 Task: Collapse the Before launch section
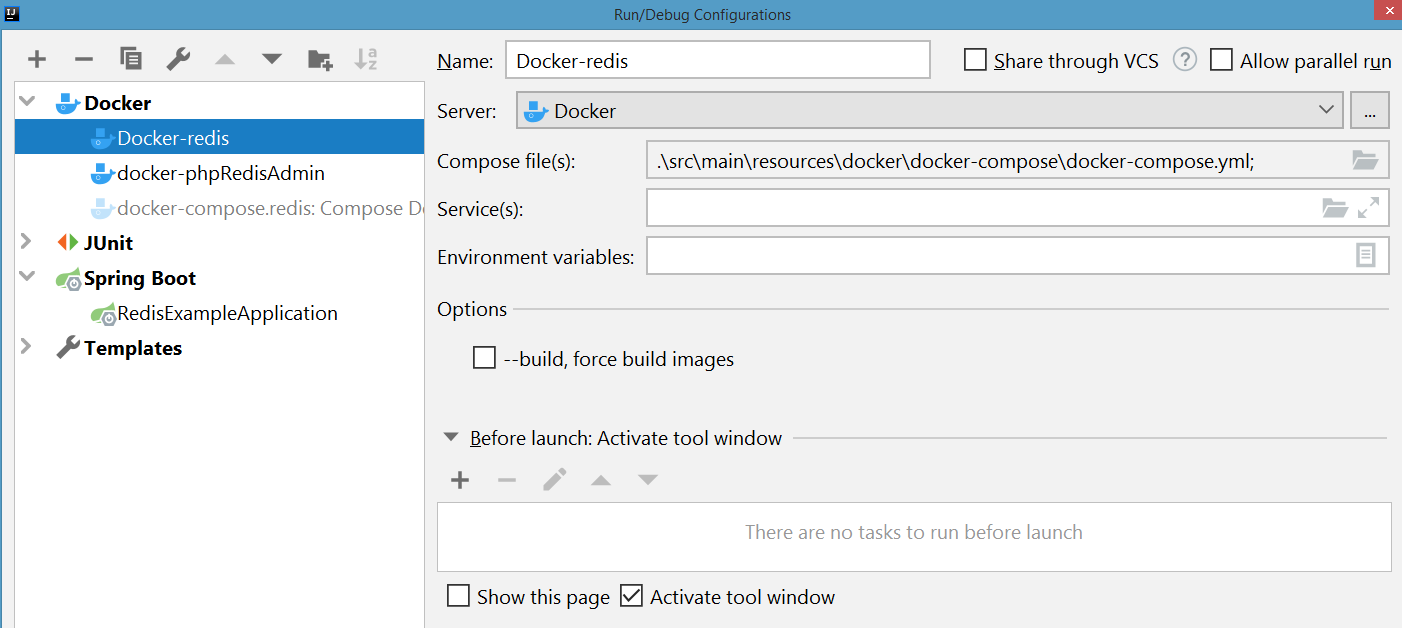[x=451, y=438]
